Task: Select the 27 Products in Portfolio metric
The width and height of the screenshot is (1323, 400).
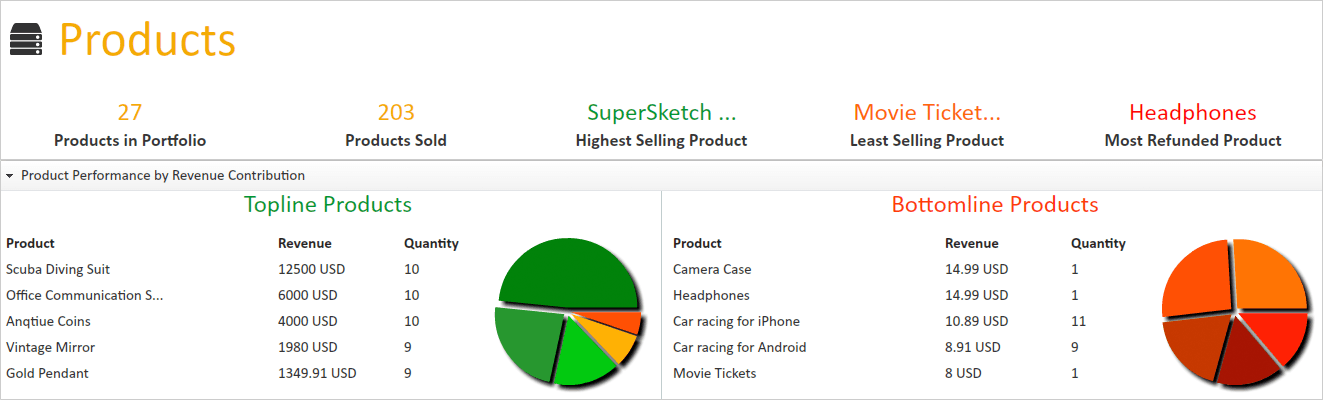Action: 130,125
